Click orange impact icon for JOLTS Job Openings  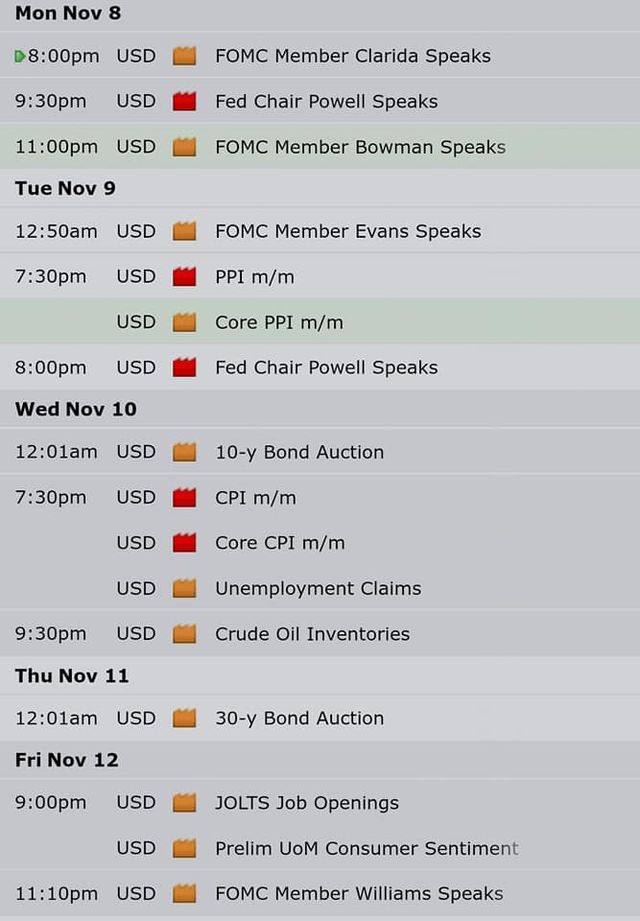tap(184, 802)
